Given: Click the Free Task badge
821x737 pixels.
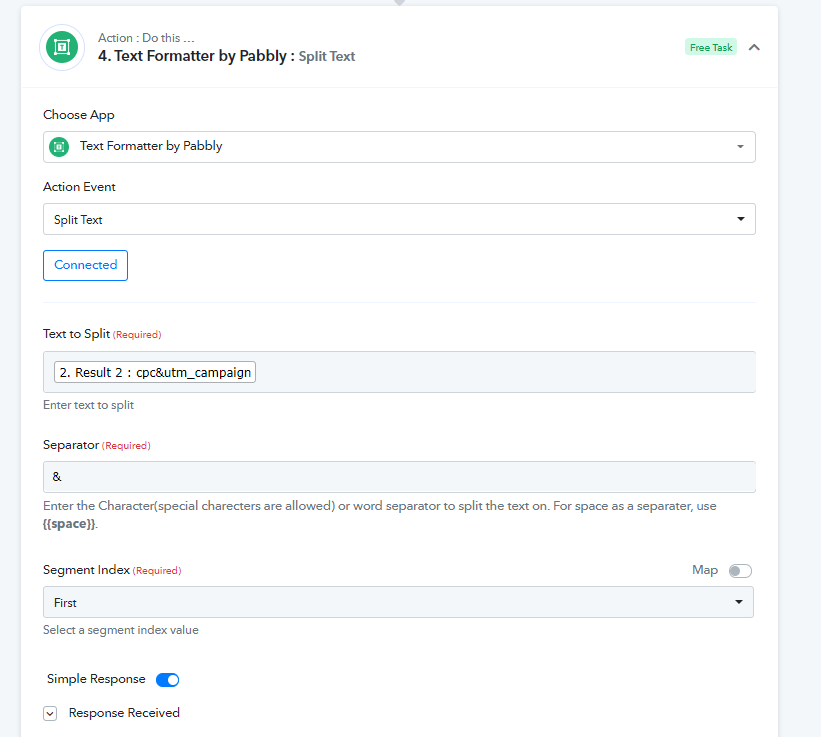Looking at the screenshot, I should click(x=711, y=47).
